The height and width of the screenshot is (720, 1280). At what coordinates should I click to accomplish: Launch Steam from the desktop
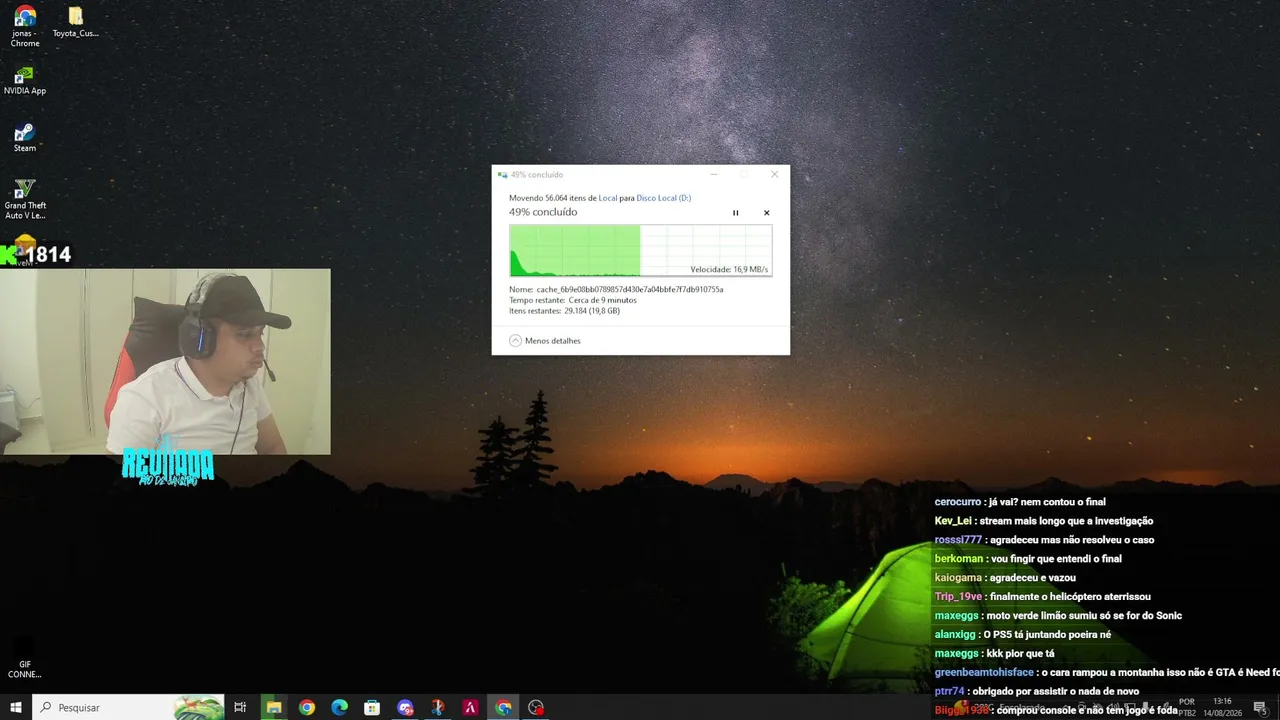25,138
